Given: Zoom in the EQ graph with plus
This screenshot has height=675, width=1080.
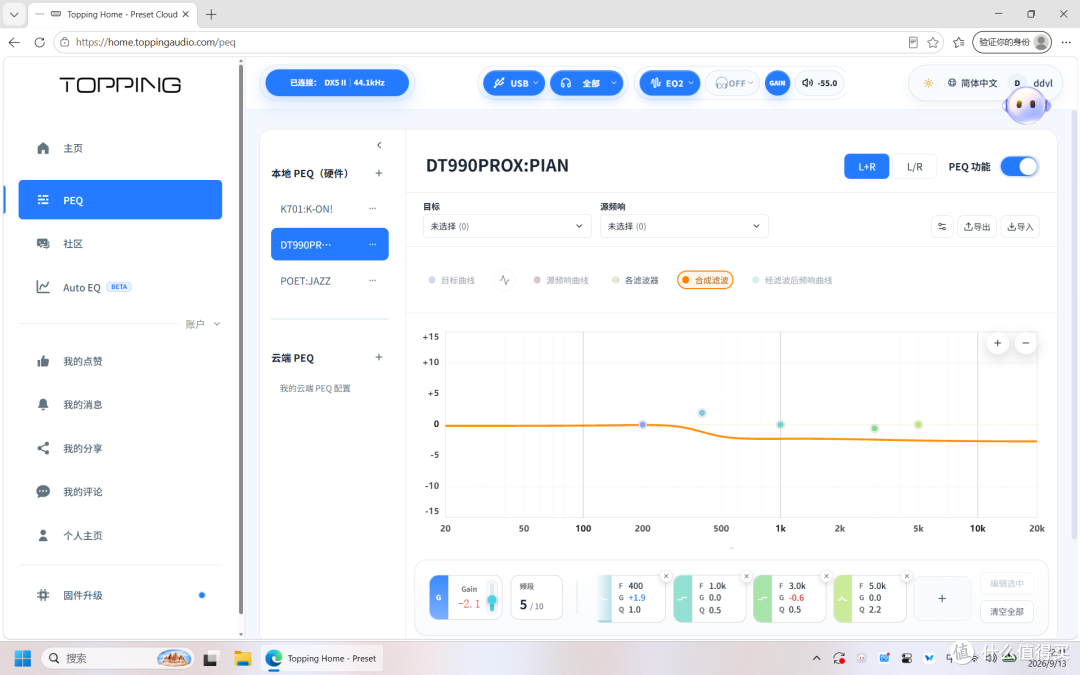Looking at the screenshot, I should (x=997, y=343).
